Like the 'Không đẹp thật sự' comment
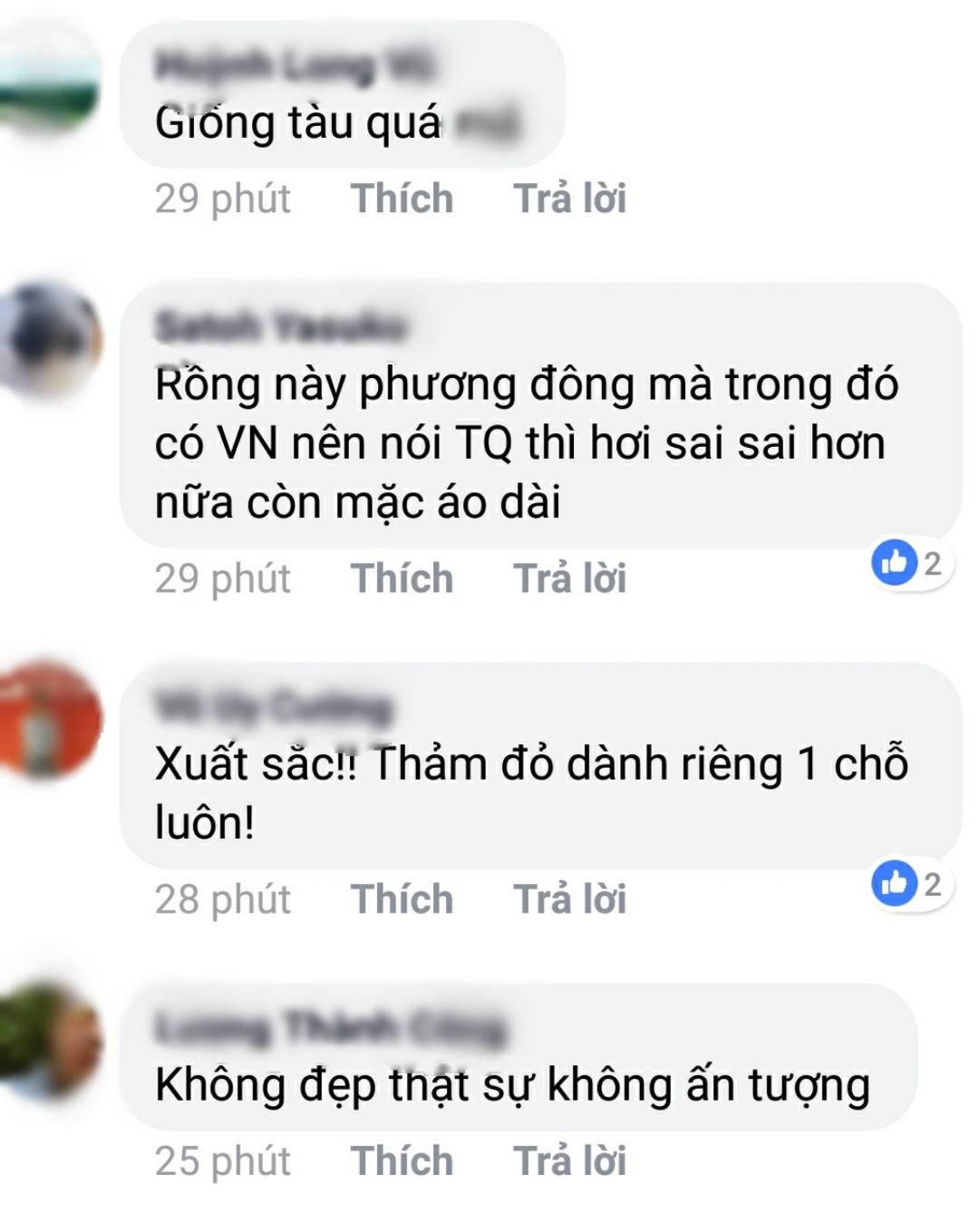The width and height of the screenshot is (979, 1232). coord(402,1161)
